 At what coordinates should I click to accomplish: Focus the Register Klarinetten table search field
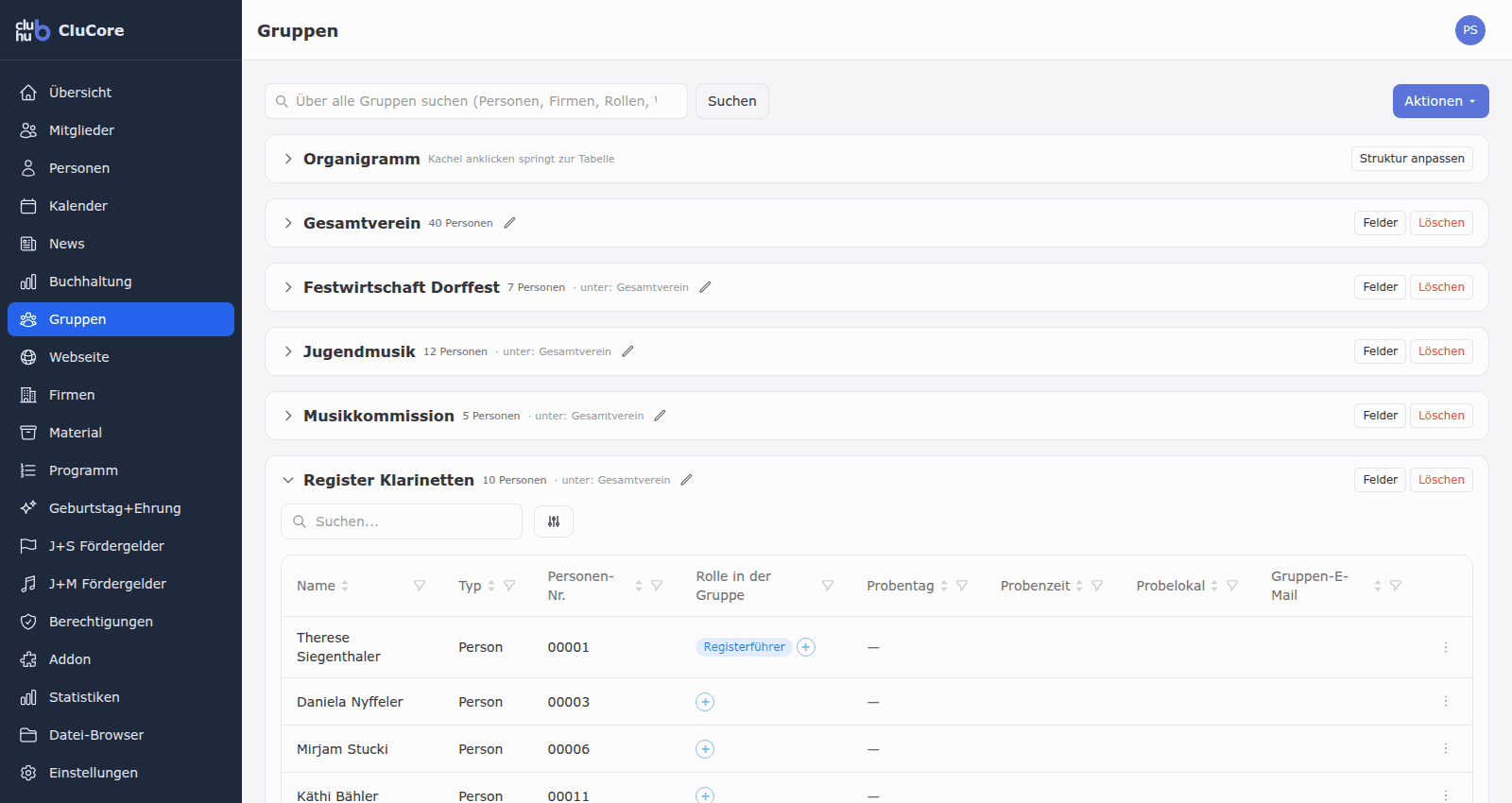point(402,521)
